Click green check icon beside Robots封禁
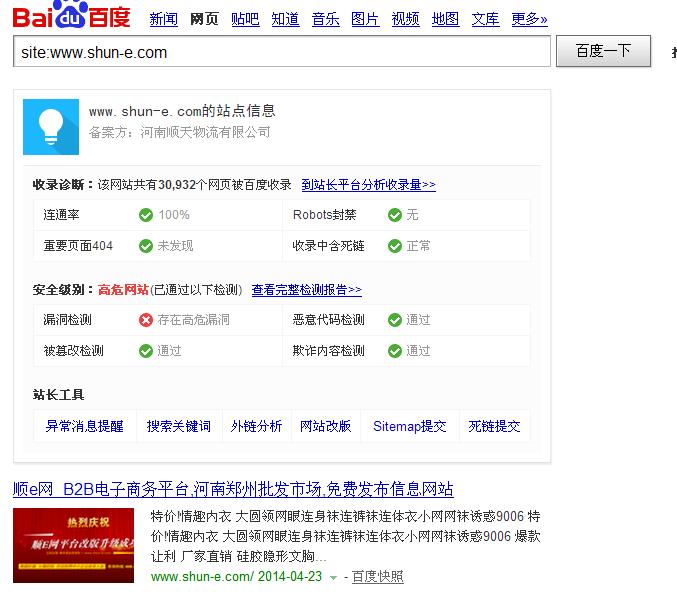 (x=395, y=215)
